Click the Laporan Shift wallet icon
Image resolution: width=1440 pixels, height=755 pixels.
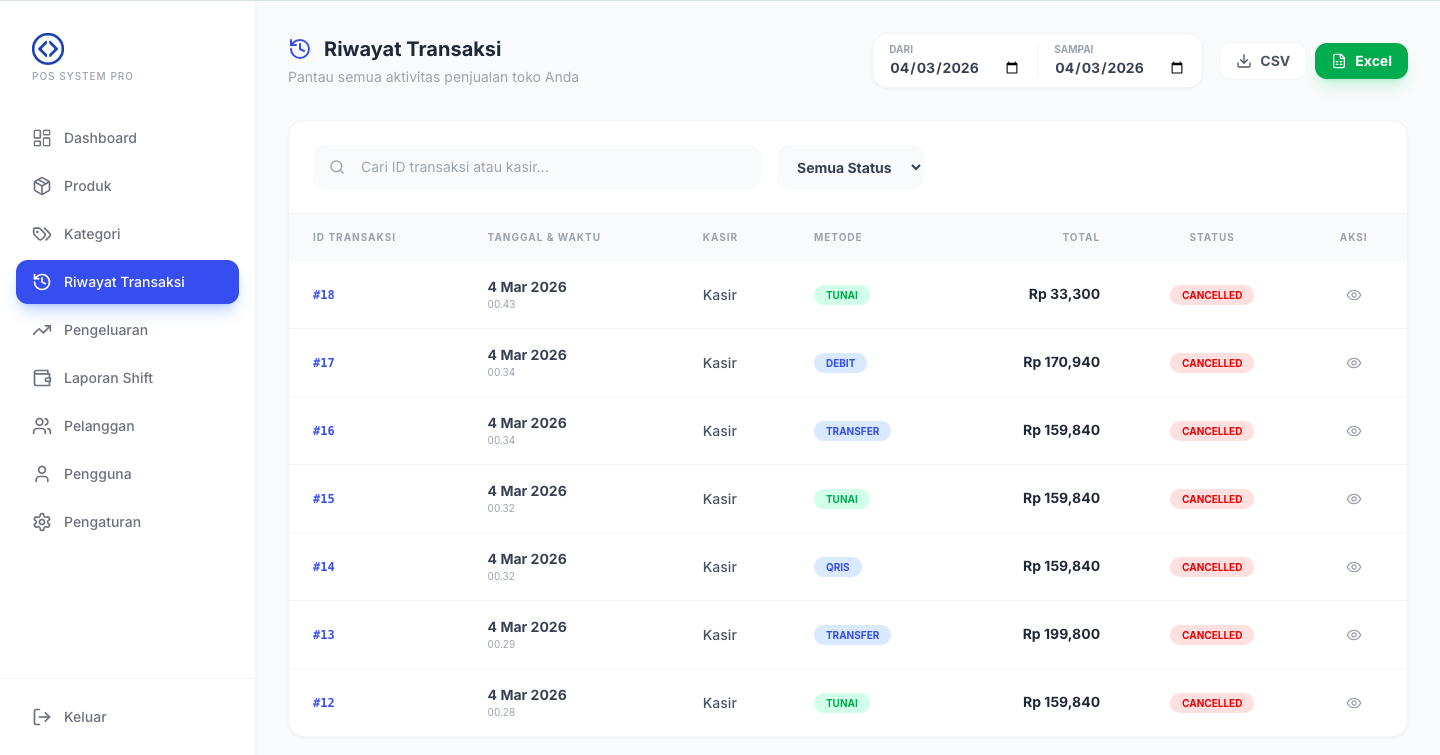click(x=42, y=378)
